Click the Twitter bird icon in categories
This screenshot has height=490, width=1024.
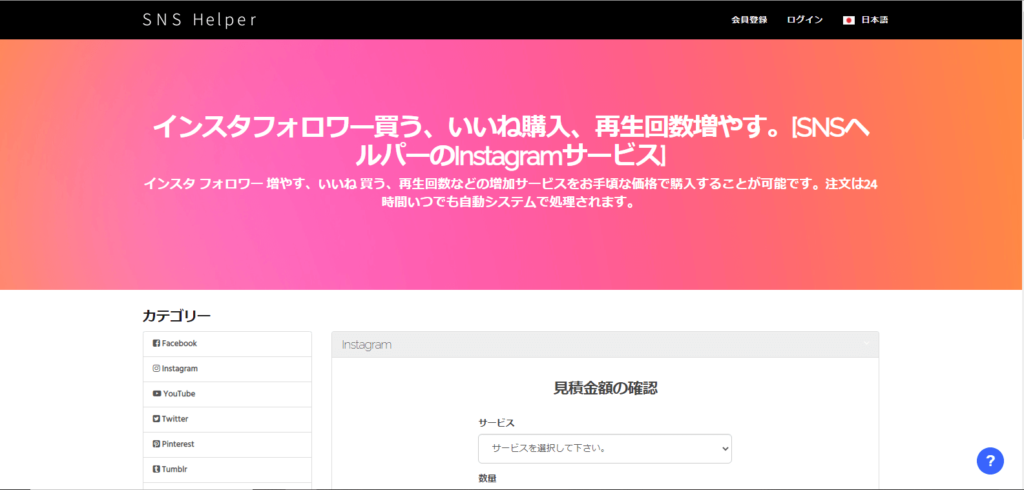157,419
